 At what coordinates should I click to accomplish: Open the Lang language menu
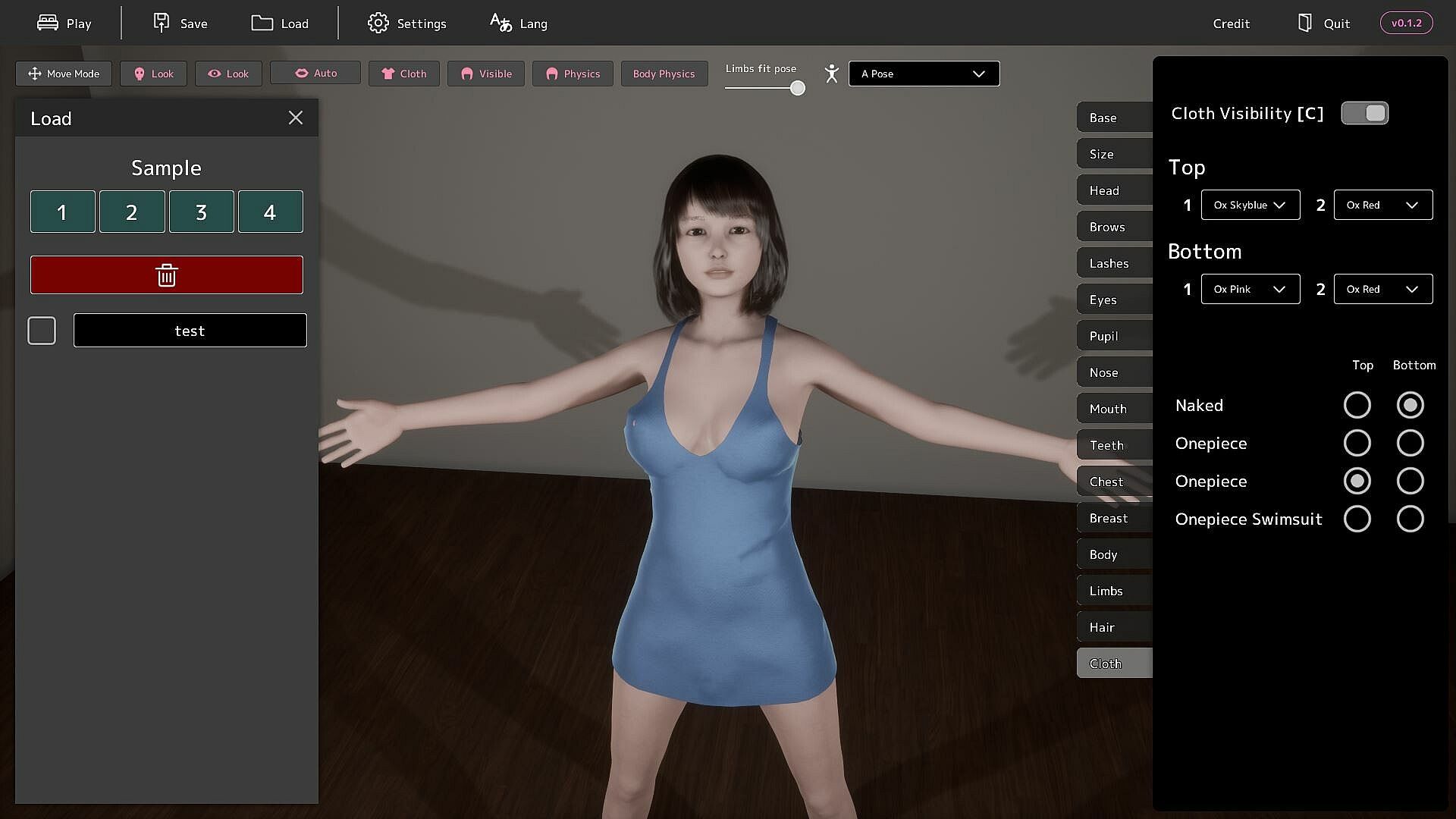pyautogui.click(x=519, y=24)
